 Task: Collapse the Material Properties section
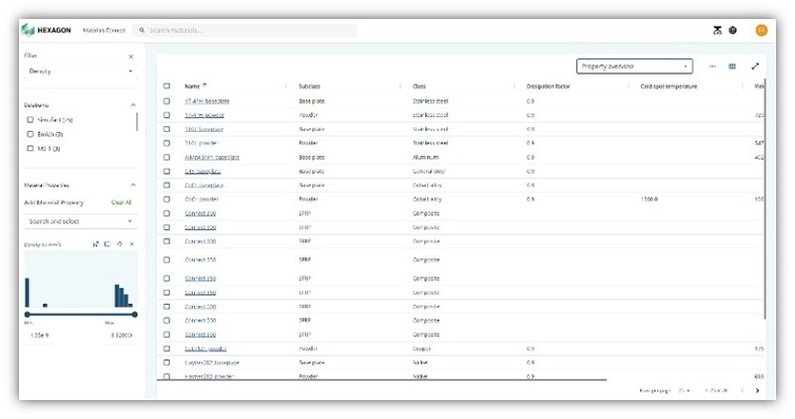tap(133, 185)
